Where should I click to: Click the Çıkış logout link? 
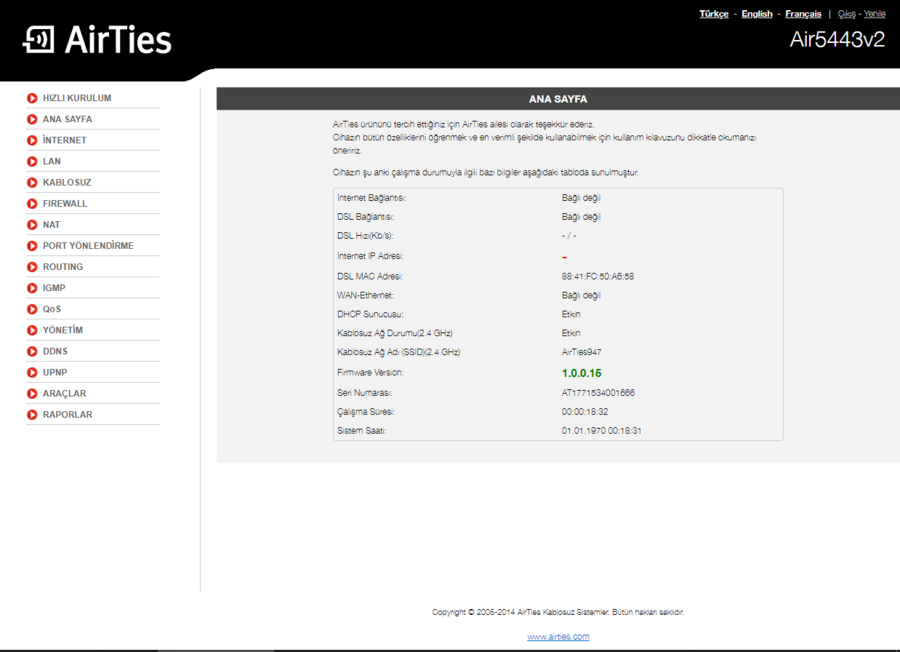(846, 14)
